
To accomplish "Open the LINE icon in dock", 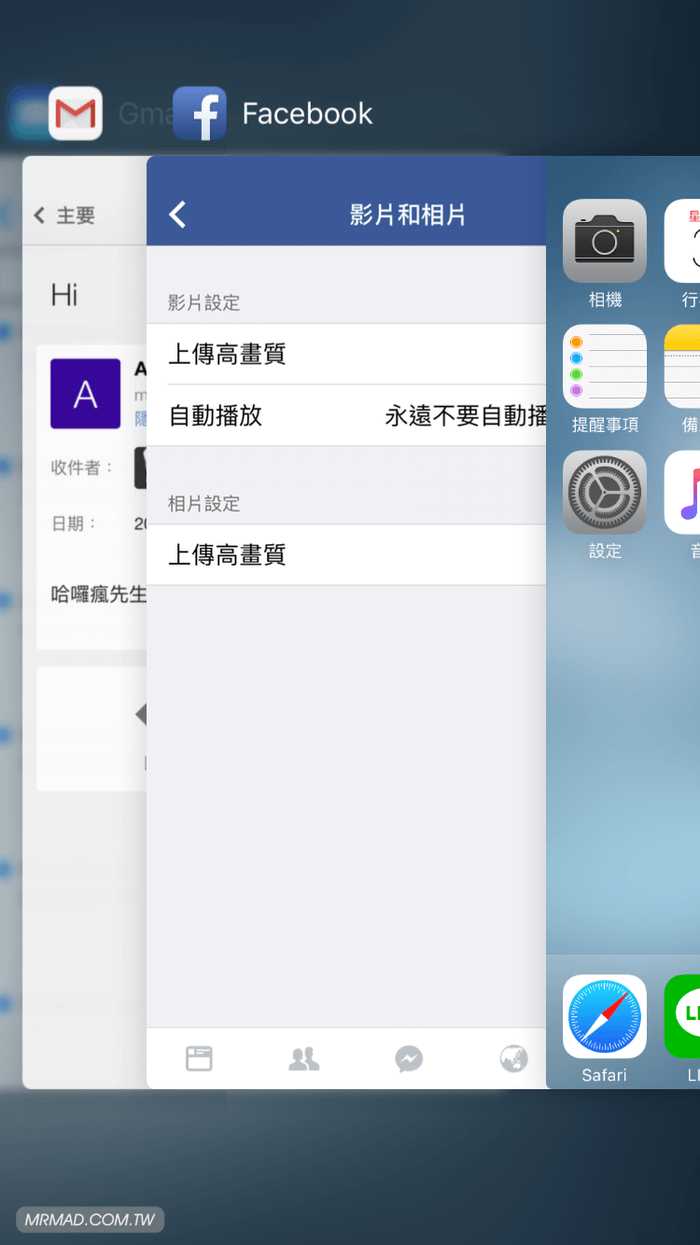I will tap(682, 1016).
